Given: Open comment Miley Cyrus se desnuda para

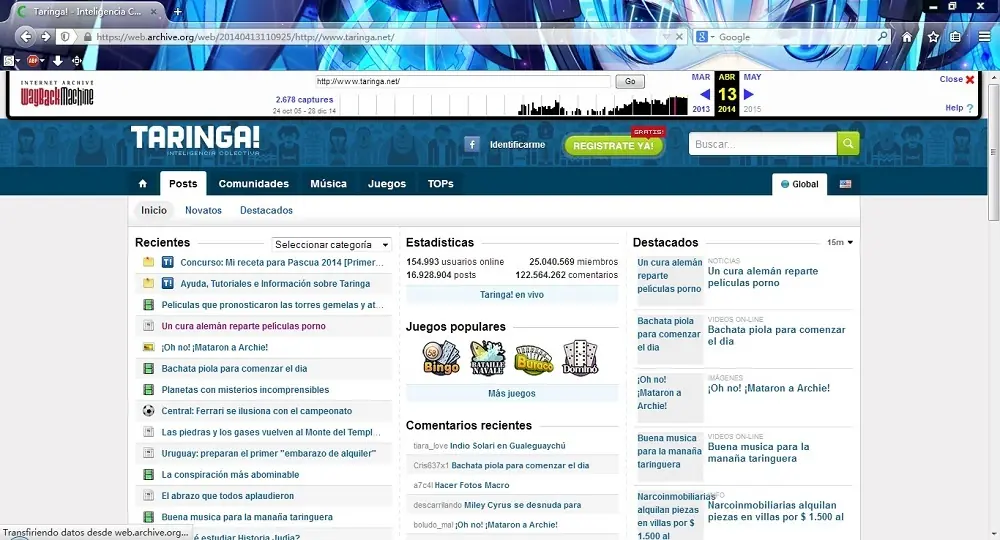Looking at the screenshot, I should point(522,505).
